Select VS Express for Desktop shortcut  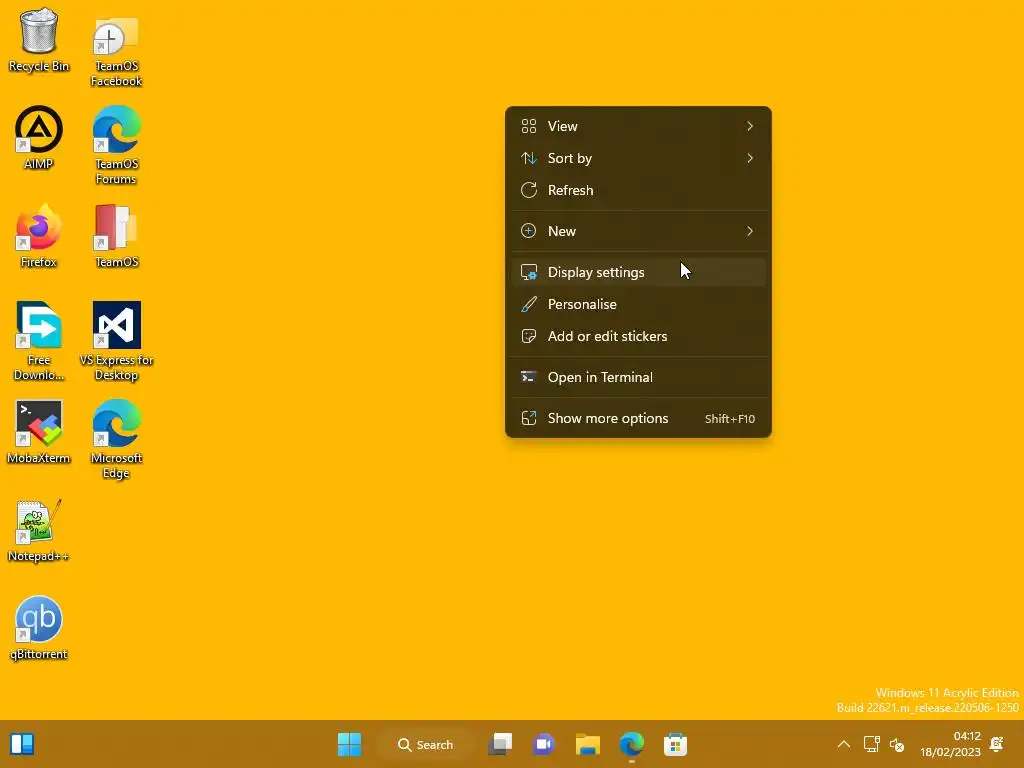116,341
